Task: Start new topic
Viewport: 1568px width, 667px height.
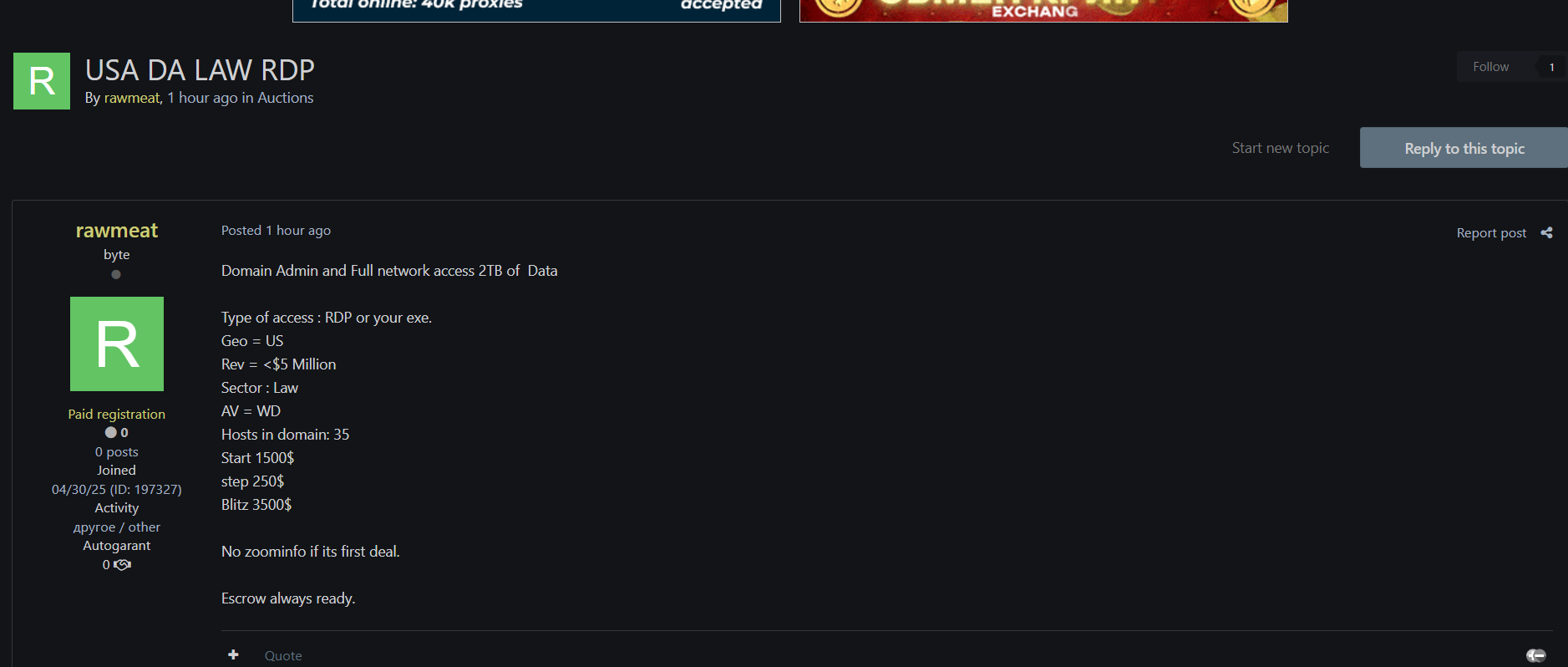Action: pos(1280,148)
